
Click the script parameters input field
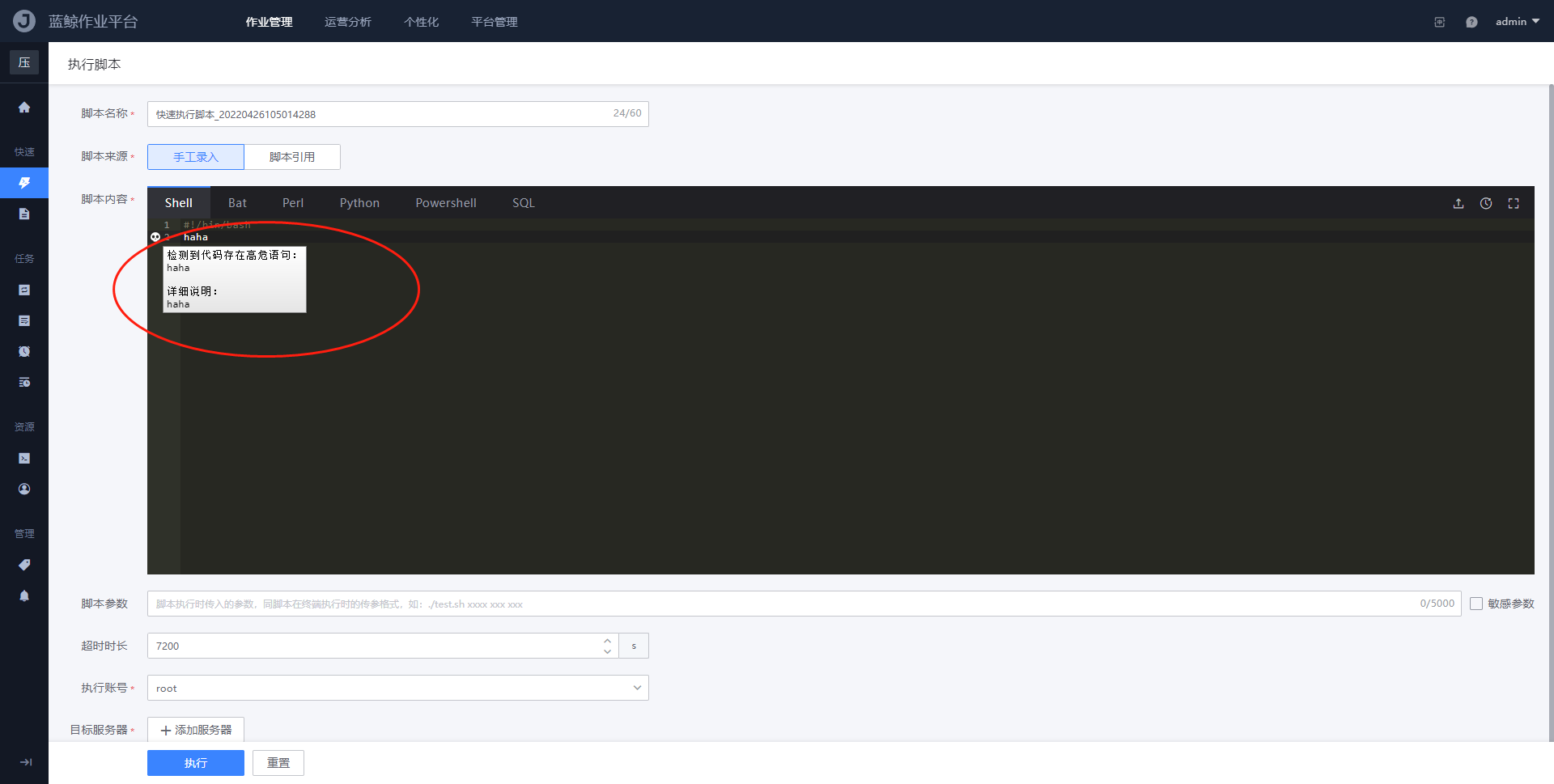coord(804,604)
